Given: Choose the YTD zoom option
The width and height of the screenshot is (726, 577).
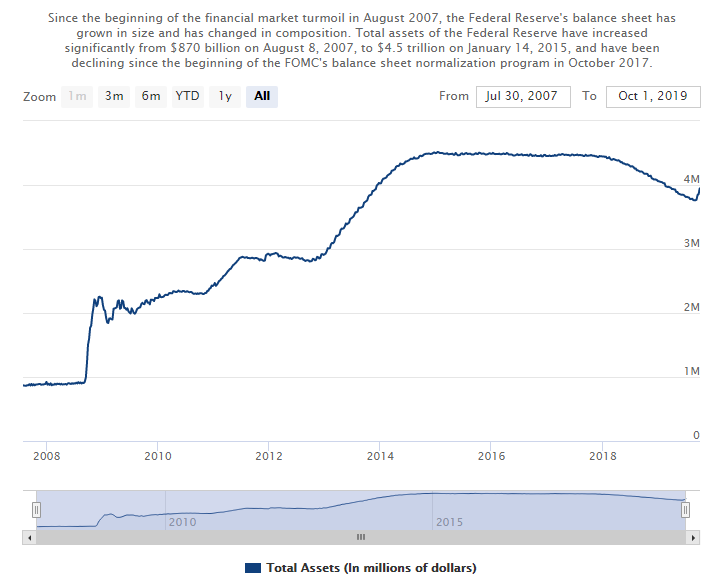Looking at the screenshot, I should tap(187, 96).
